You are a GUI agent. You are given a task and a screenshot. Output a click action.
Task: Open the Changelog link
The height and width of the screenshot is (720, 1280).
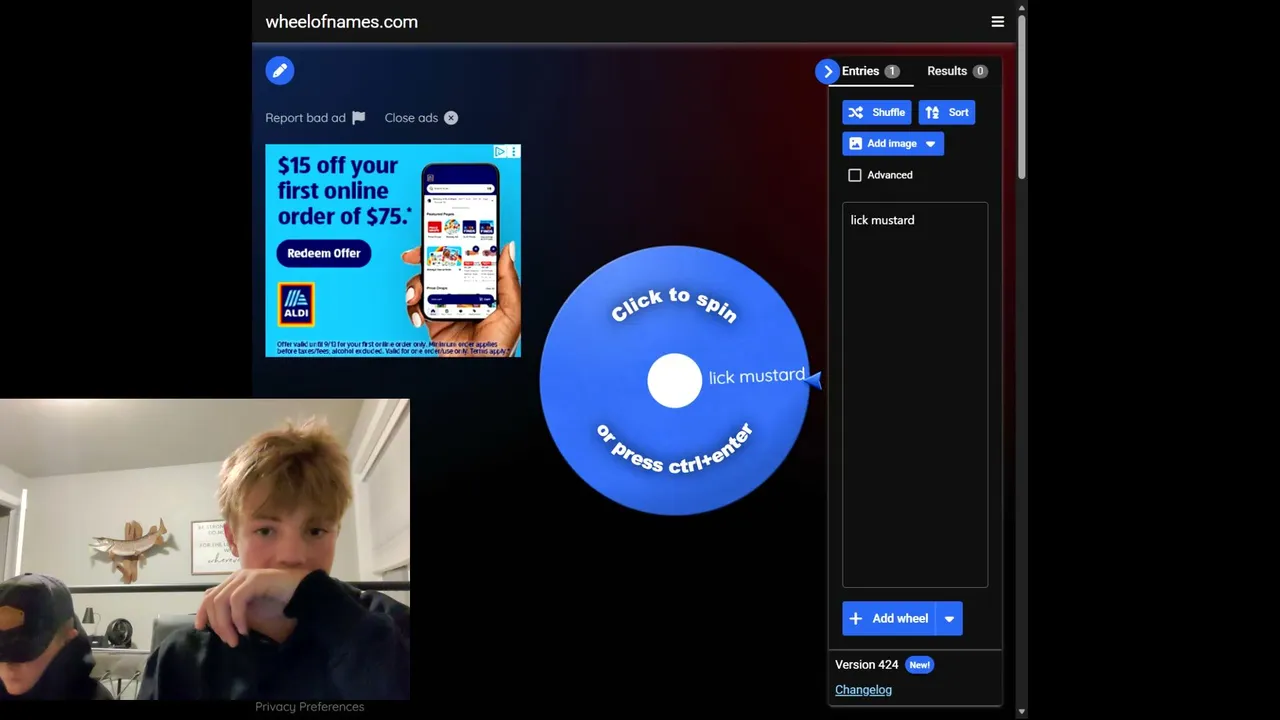tap(863, 690)
